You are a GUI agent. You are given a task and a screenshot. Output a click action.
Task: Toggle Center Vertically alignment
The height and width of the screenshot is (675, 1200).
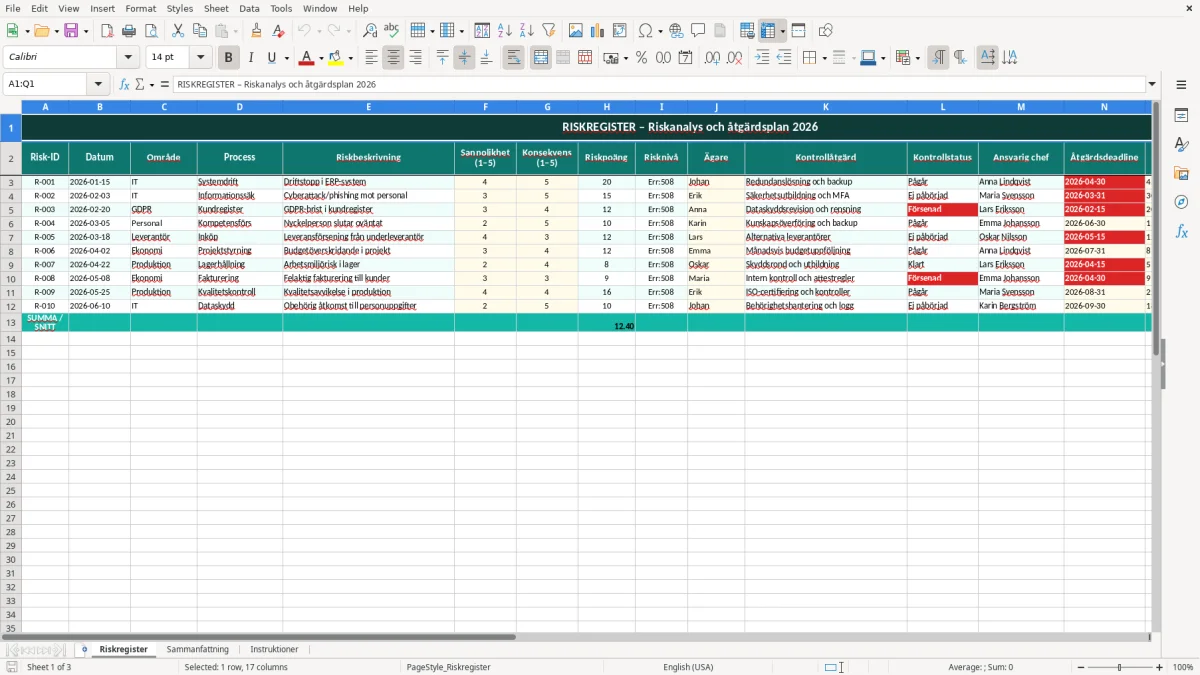[464, 58]
